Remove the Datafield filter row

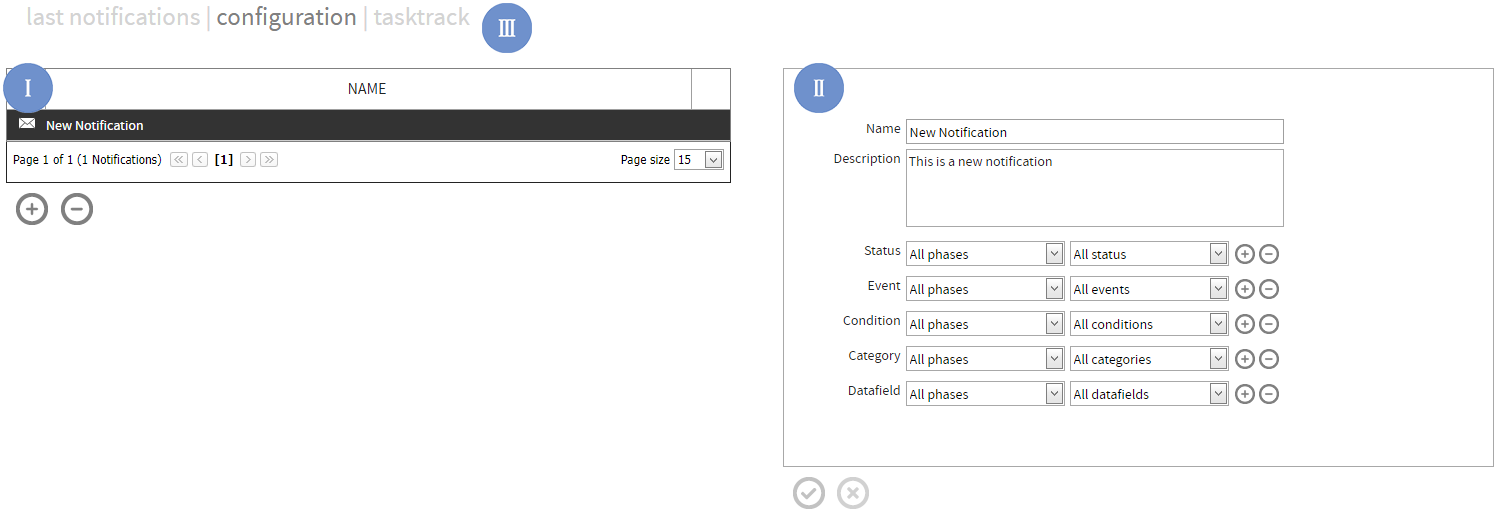[1268, 394]
